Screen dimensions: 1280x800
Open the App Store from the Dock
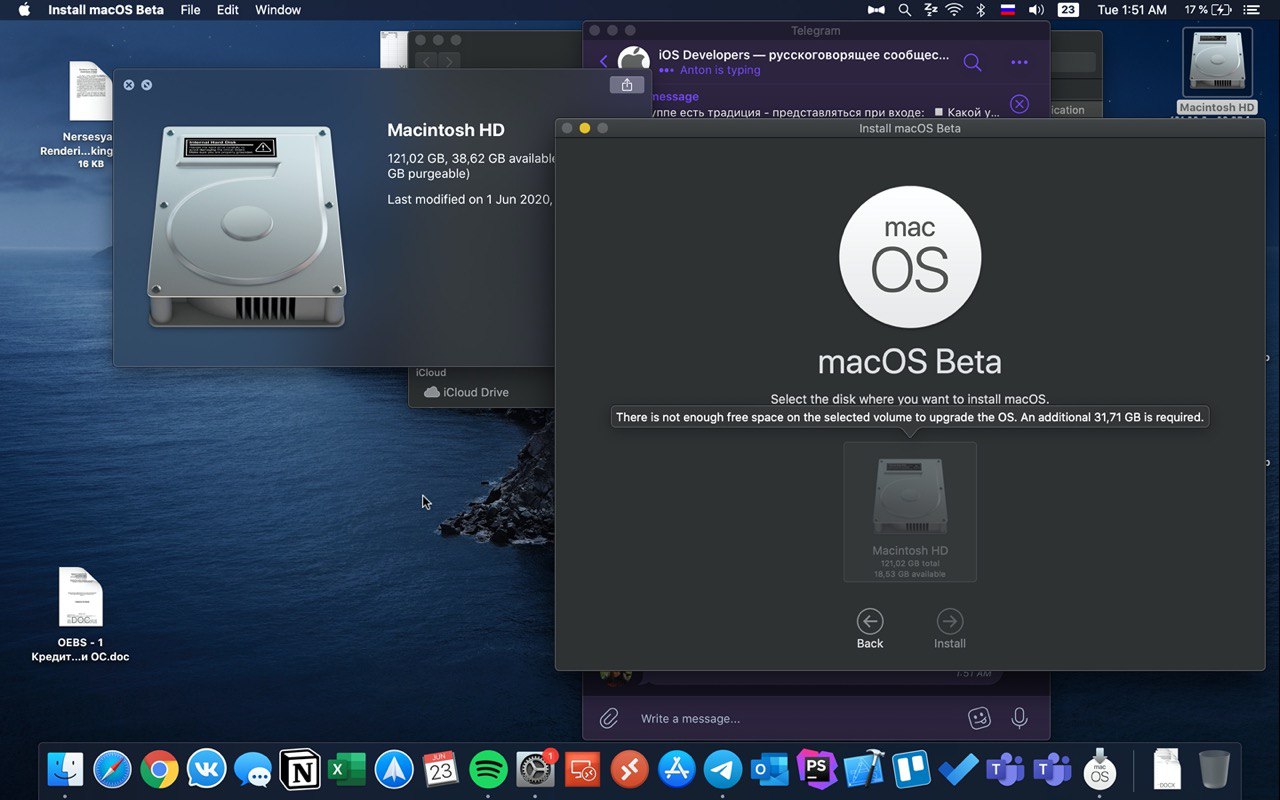pos(677,769)
